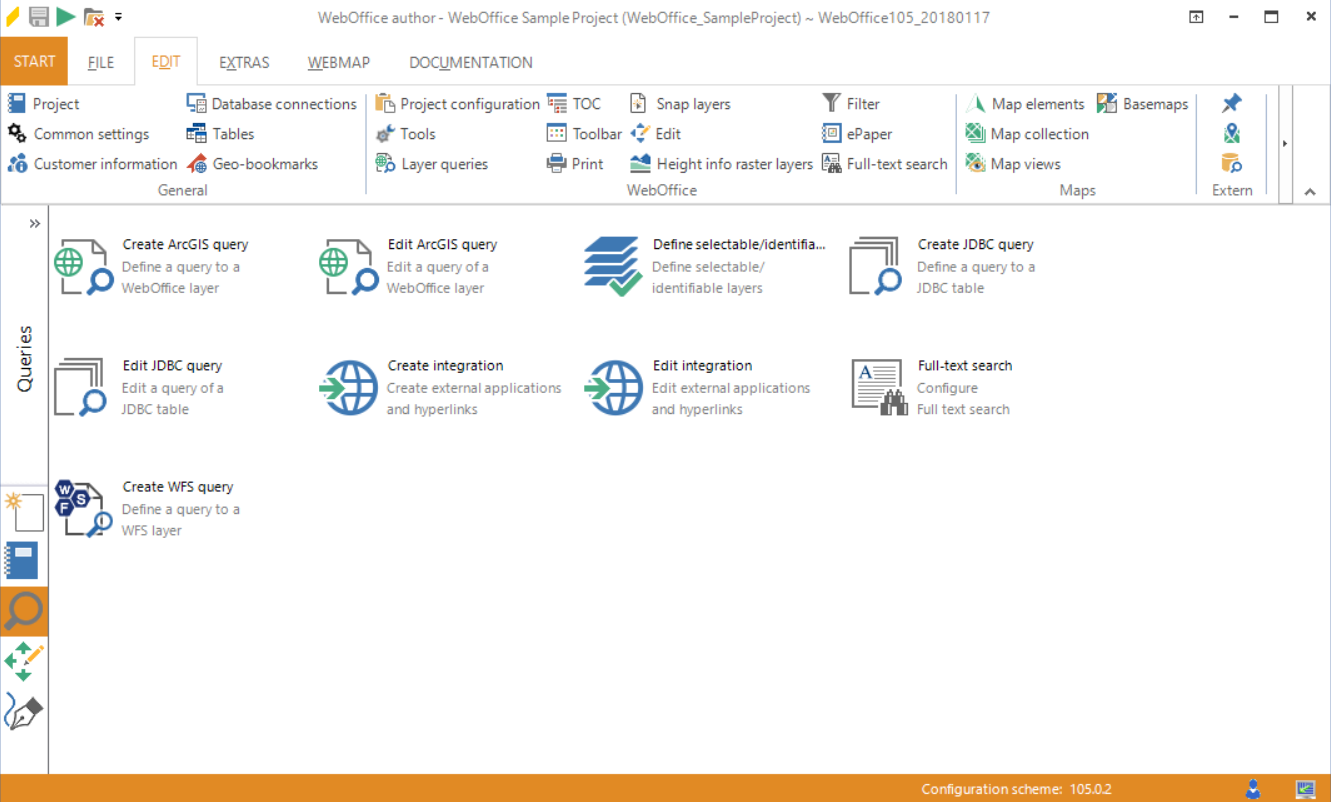Click the pin icon in the Extern group
The width and height of the screenshot is (1331, 802).
click(1232, 103)
